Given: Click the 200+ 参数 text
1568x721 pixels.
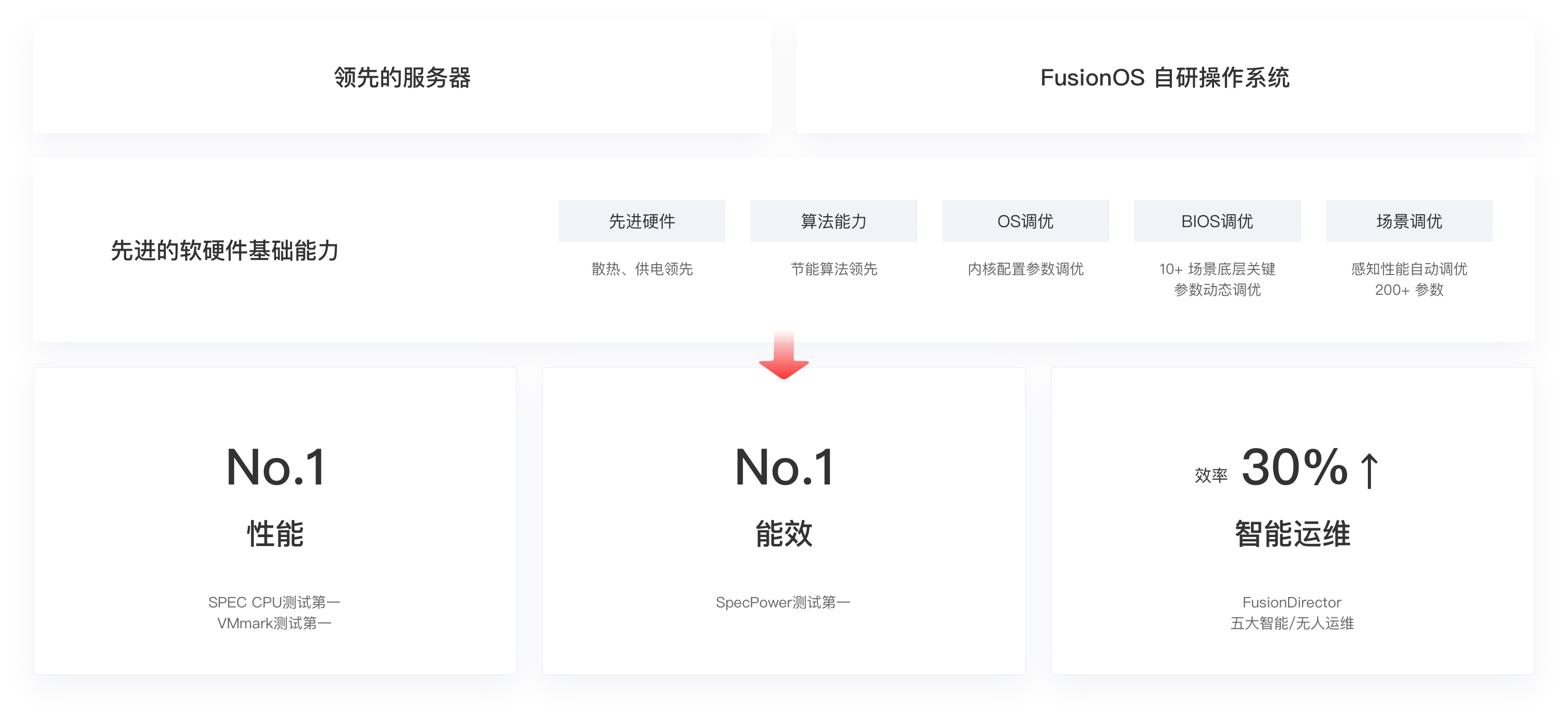Looking at the screenshot, I should click(x=1409, y=290).
